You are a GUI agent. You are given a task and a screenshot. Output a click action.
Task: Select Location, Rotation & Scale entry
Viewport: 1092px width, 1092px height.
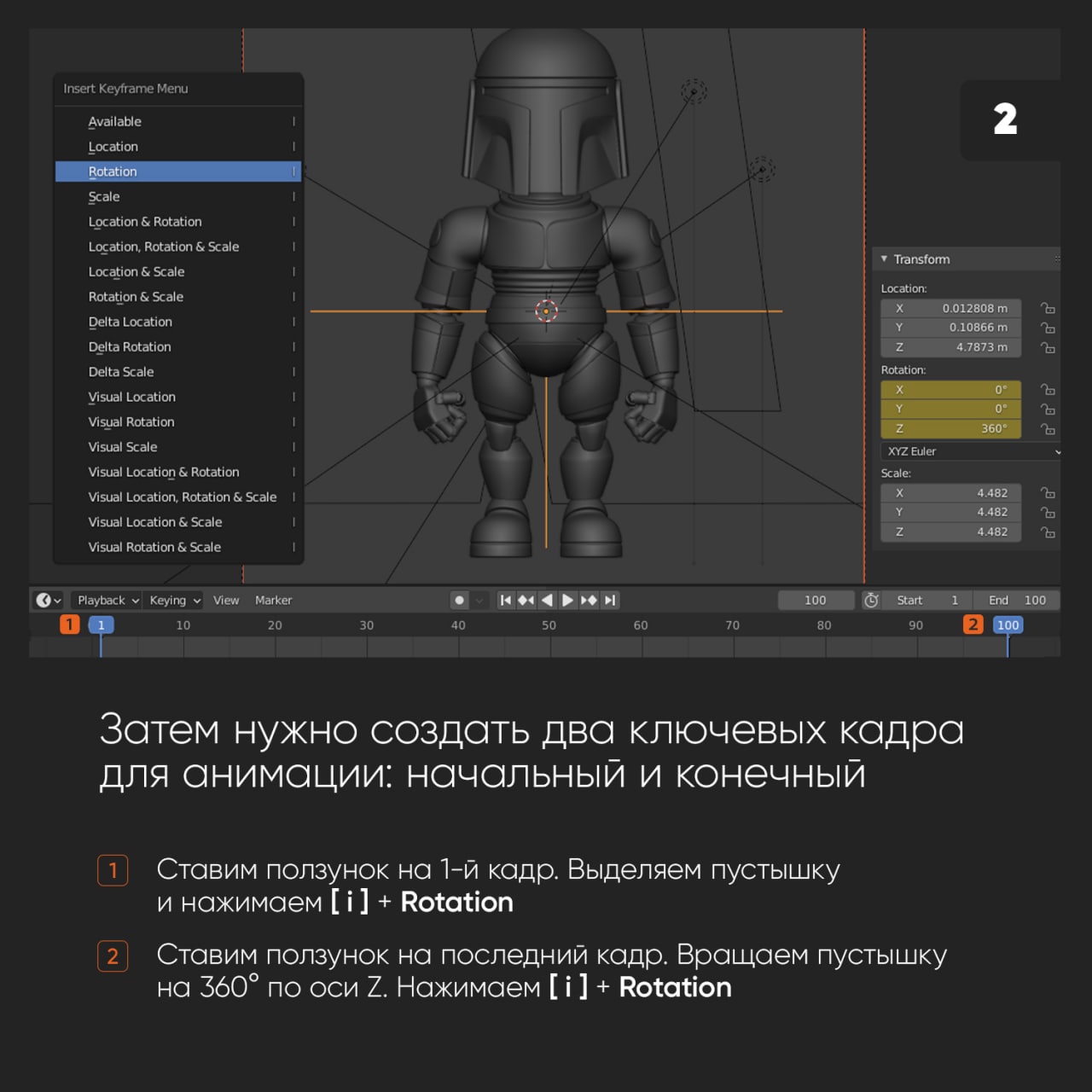click(x=178, y=247)
